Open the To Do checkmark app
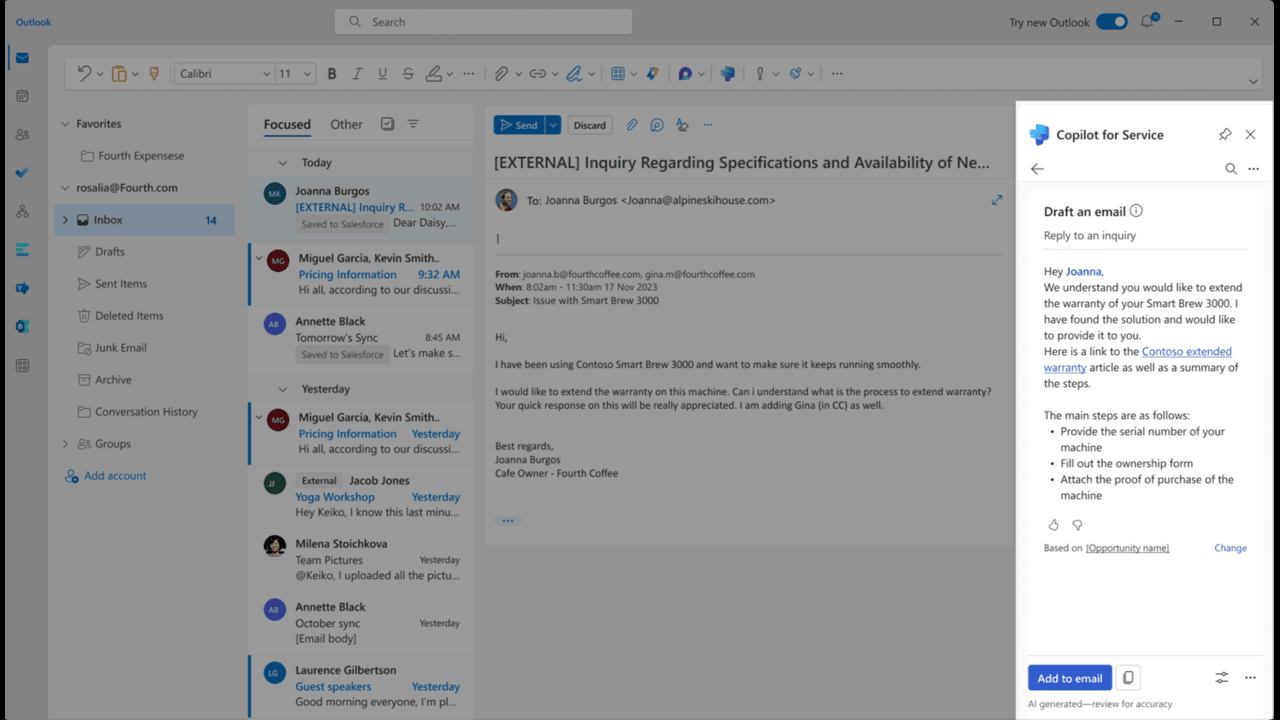The height and width of the screenshot is (720, 1280). point(22,173)
